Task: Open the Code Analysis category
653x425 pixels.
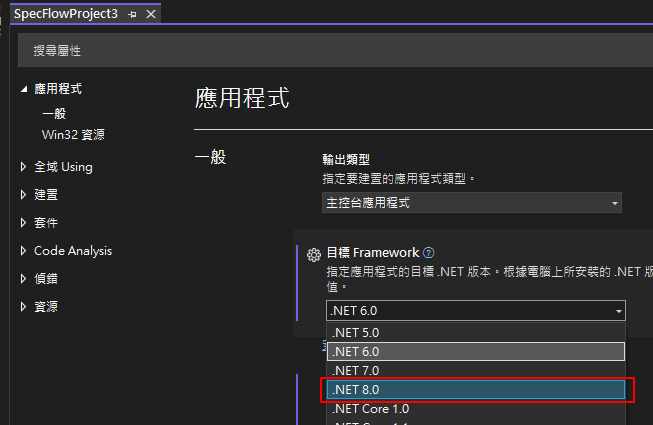Action: click(x=73, y=251)
